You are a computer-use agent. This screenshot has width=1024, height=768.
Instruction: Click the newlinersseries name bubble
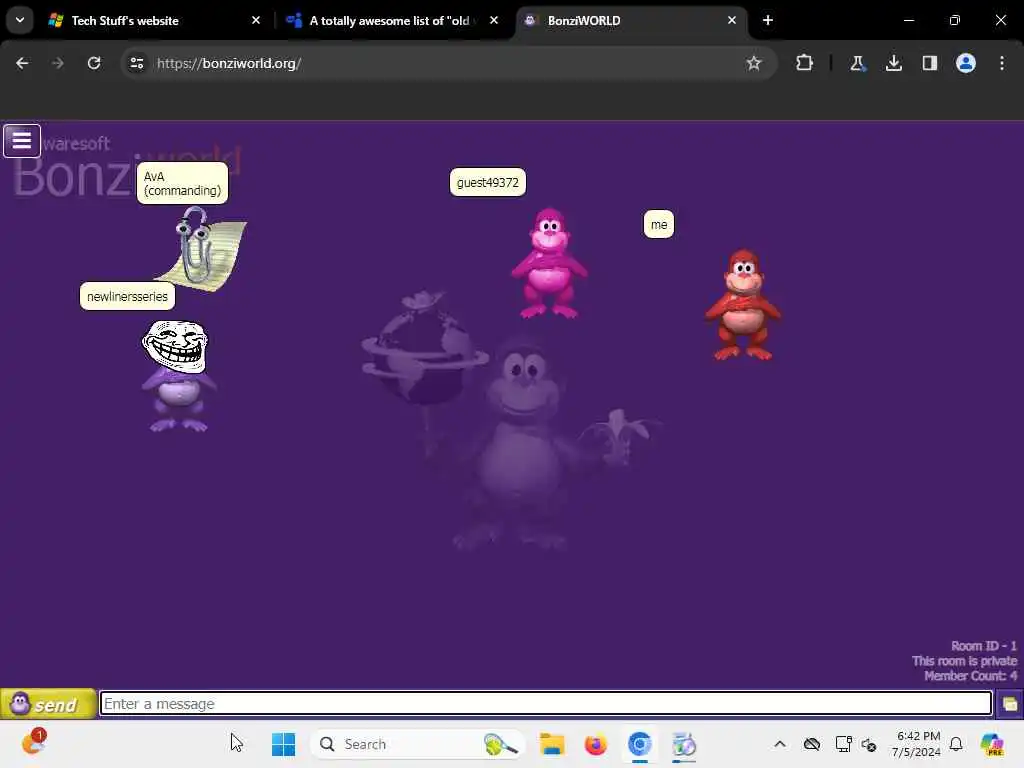click(x=127, y=296)
